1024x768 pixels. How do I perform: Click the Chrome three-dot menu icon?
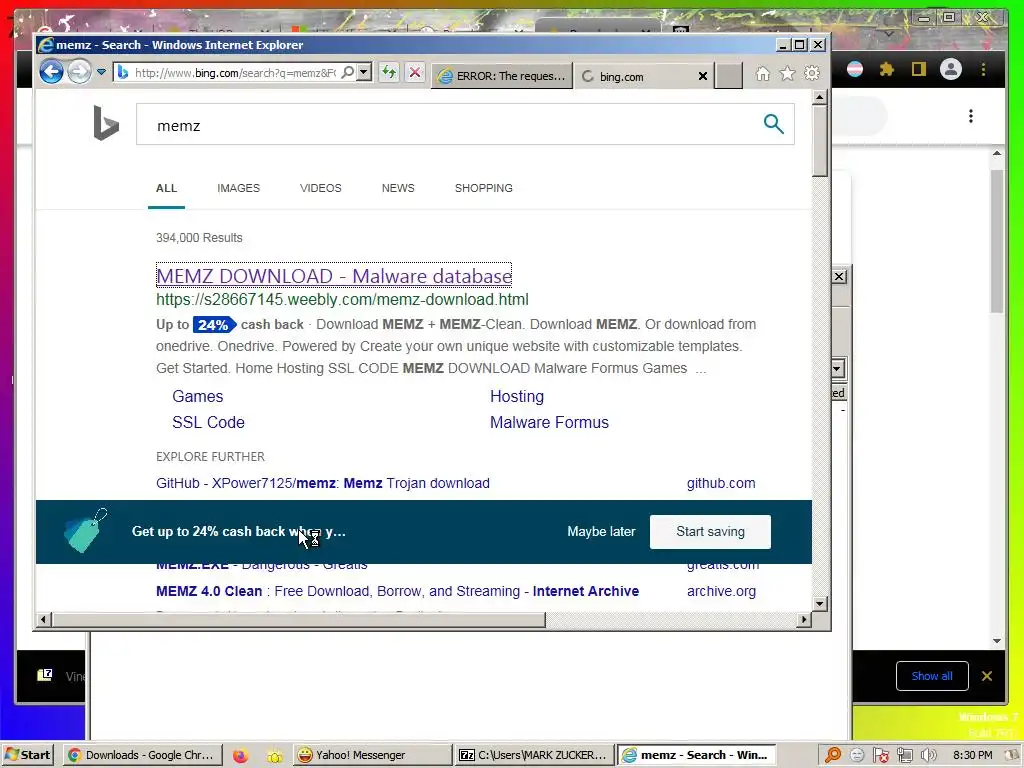click(x=984, y=69)
